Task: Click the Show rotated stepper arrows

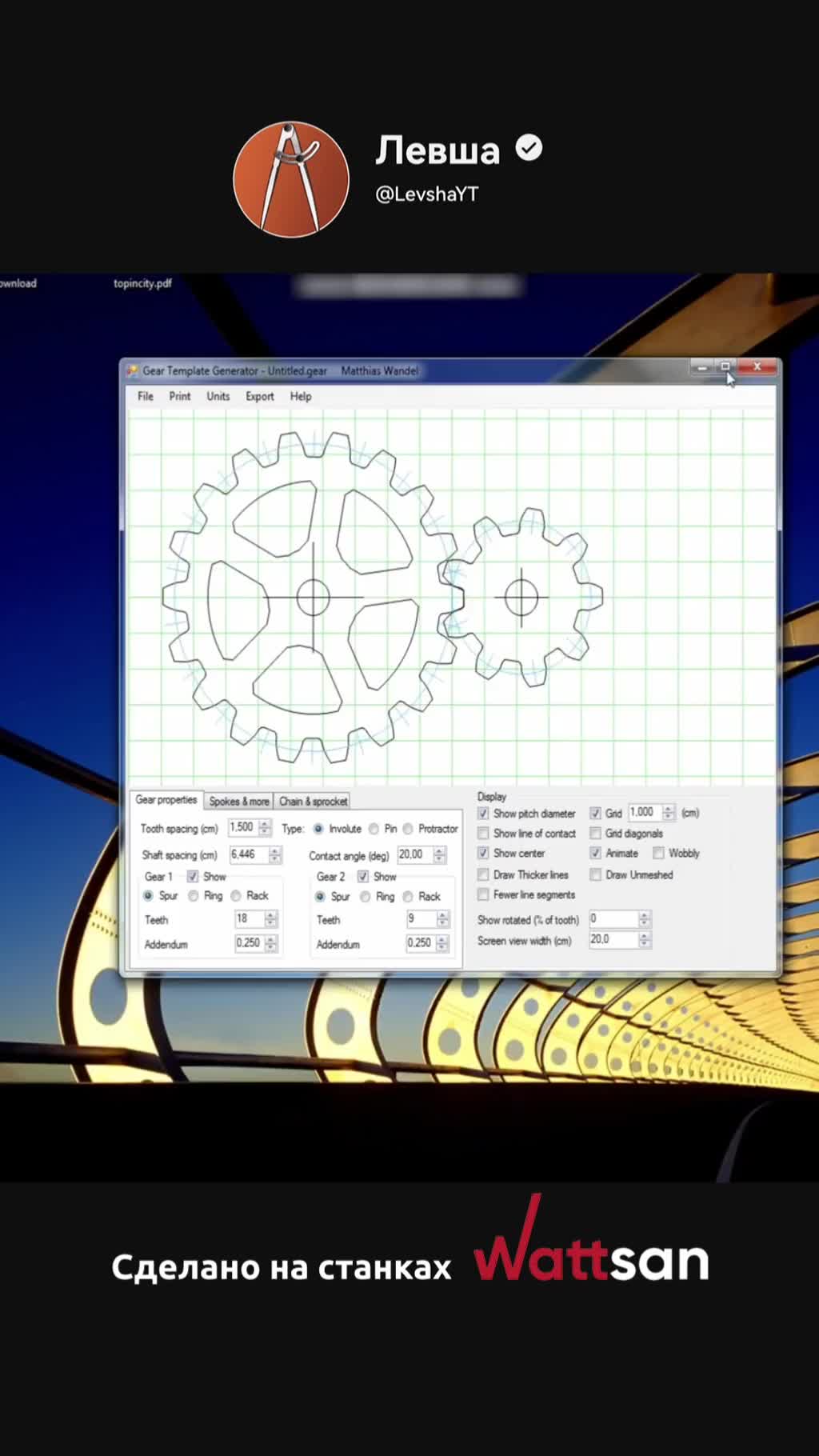Action: (645, 919)
